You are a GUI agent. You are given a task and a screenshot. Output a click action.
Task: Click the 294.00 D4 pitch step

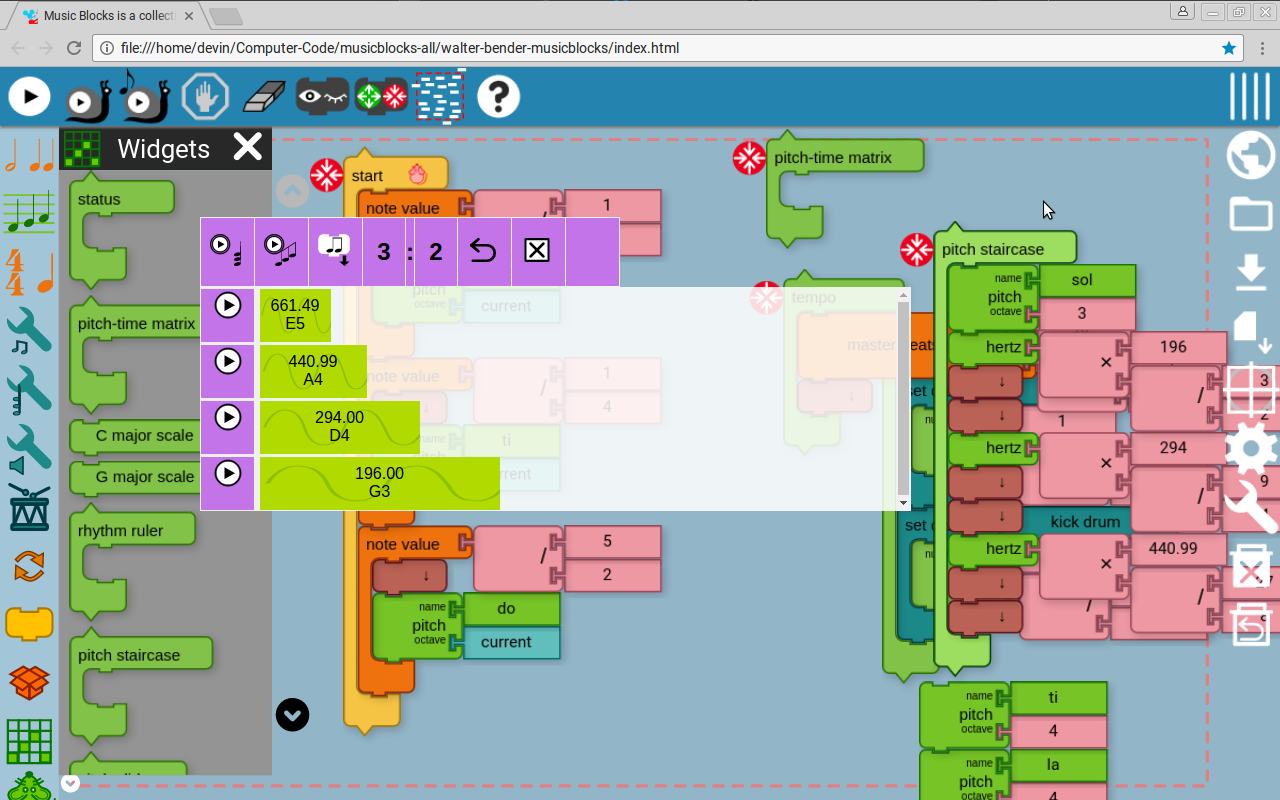click(x=339, y=427)
